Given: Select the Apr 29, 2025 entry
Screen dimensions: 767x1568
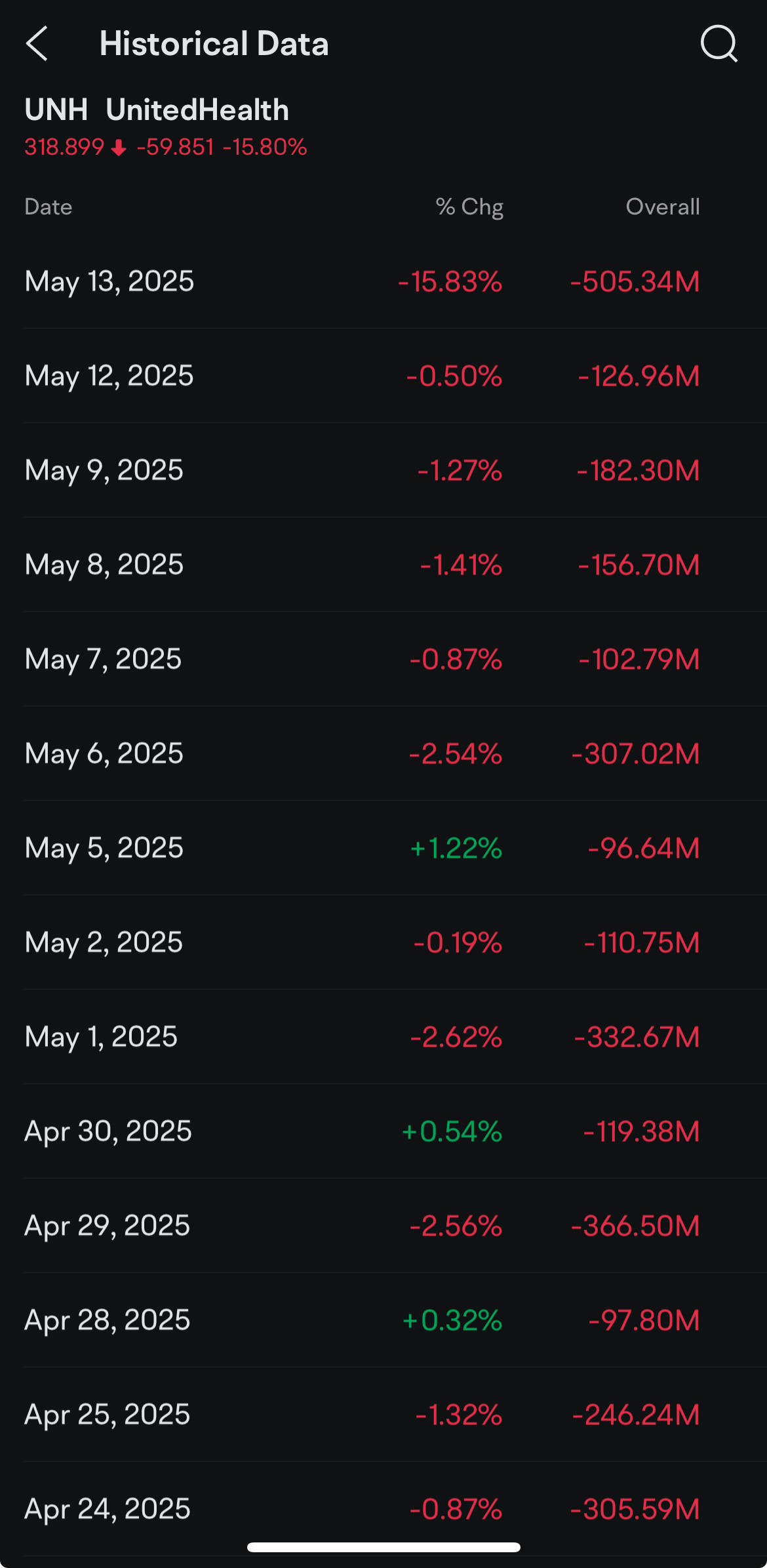Looking at the screenshot, I should (383, 1226).
